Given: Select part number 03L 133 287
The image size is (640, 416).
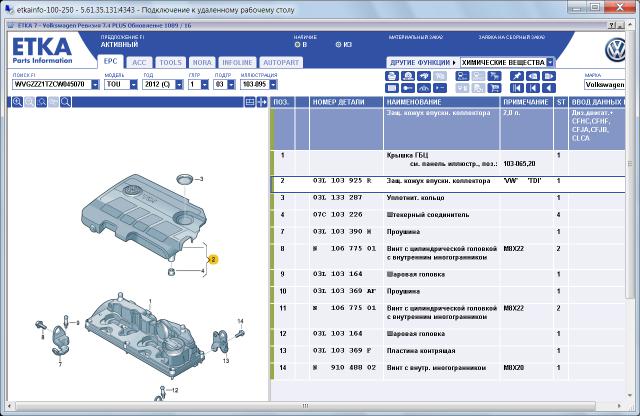Looking at the screenshot, I should [338, 198].
